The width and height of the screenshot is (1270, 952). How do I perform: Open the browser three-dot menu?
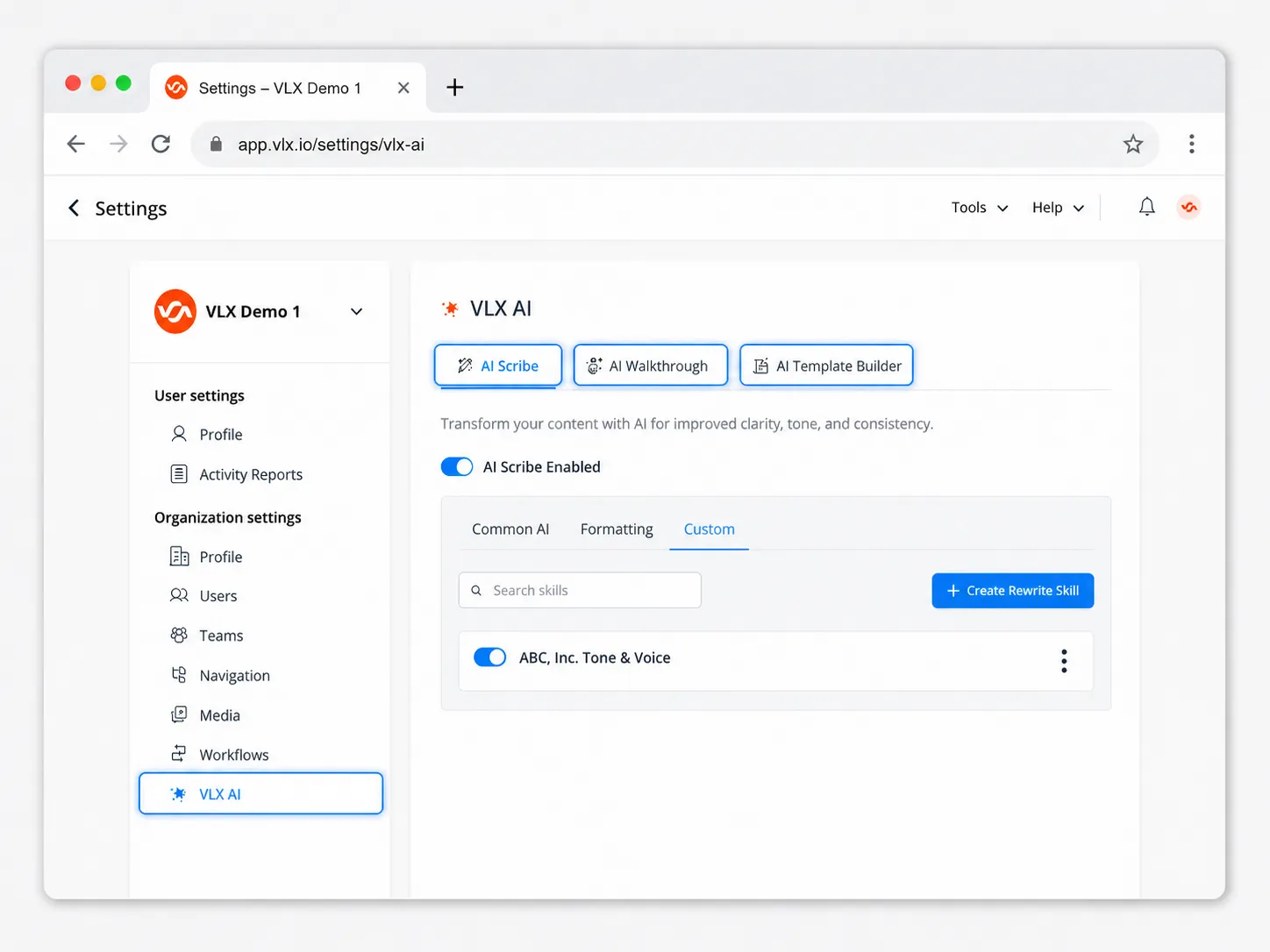(x=1191, y=144)
